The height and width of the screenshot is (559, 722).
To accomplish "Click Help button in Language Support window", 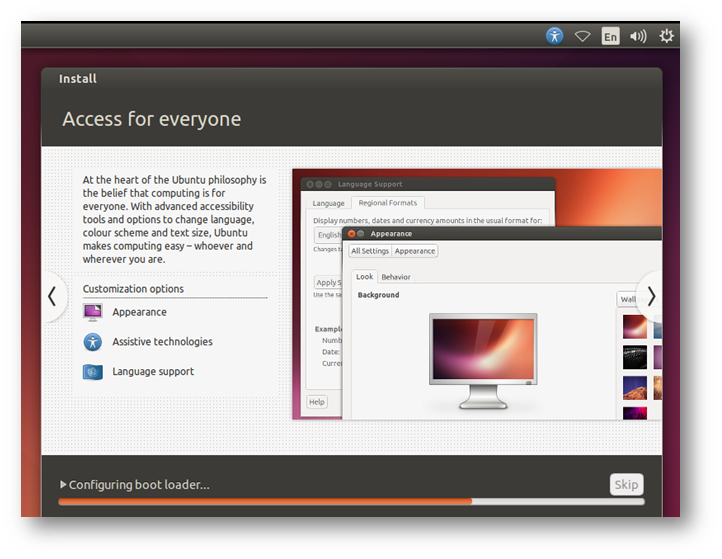I will 317,402.
